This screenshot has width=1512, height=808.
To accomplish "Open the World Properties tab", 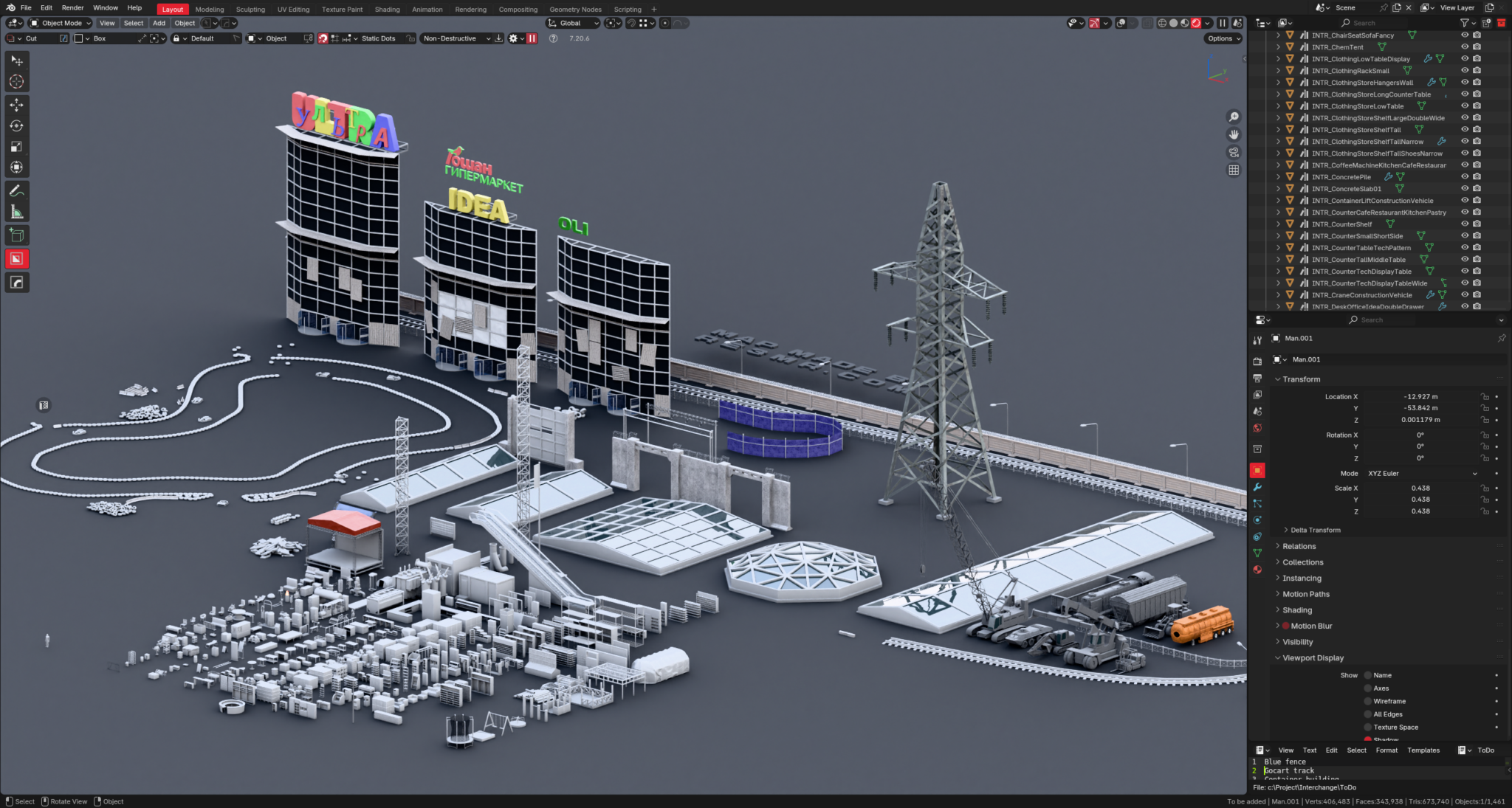I will tap(1259, 428).
